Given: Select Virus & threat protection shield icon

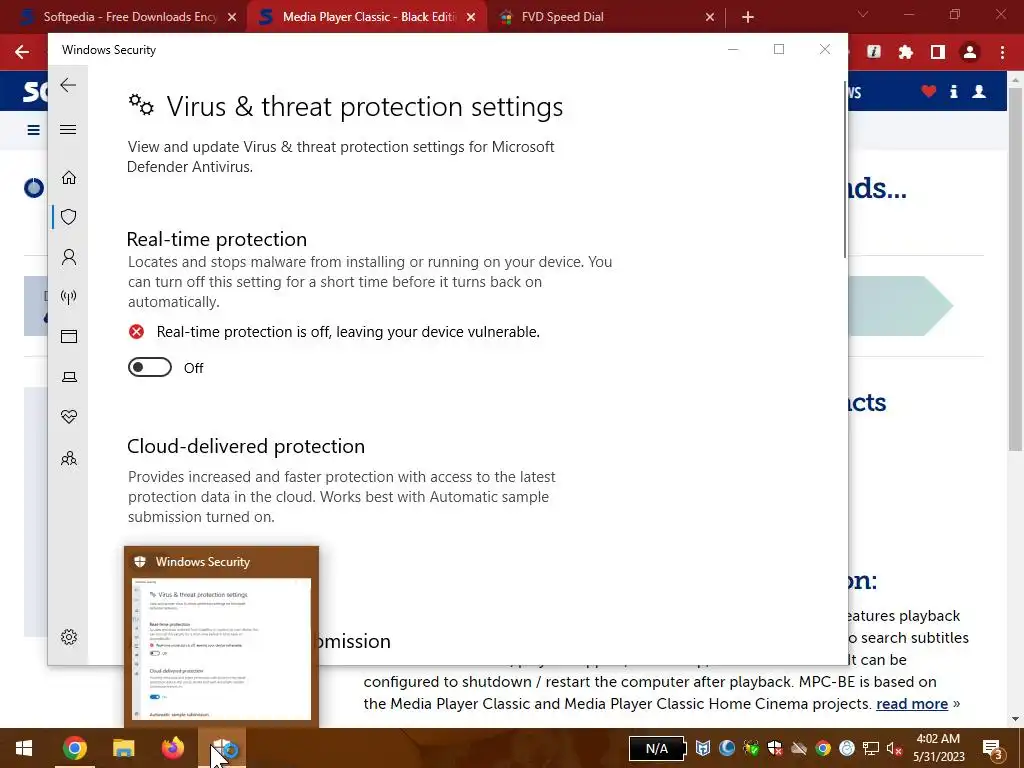Looking at the screenshot, I should (x=69, y=217).
